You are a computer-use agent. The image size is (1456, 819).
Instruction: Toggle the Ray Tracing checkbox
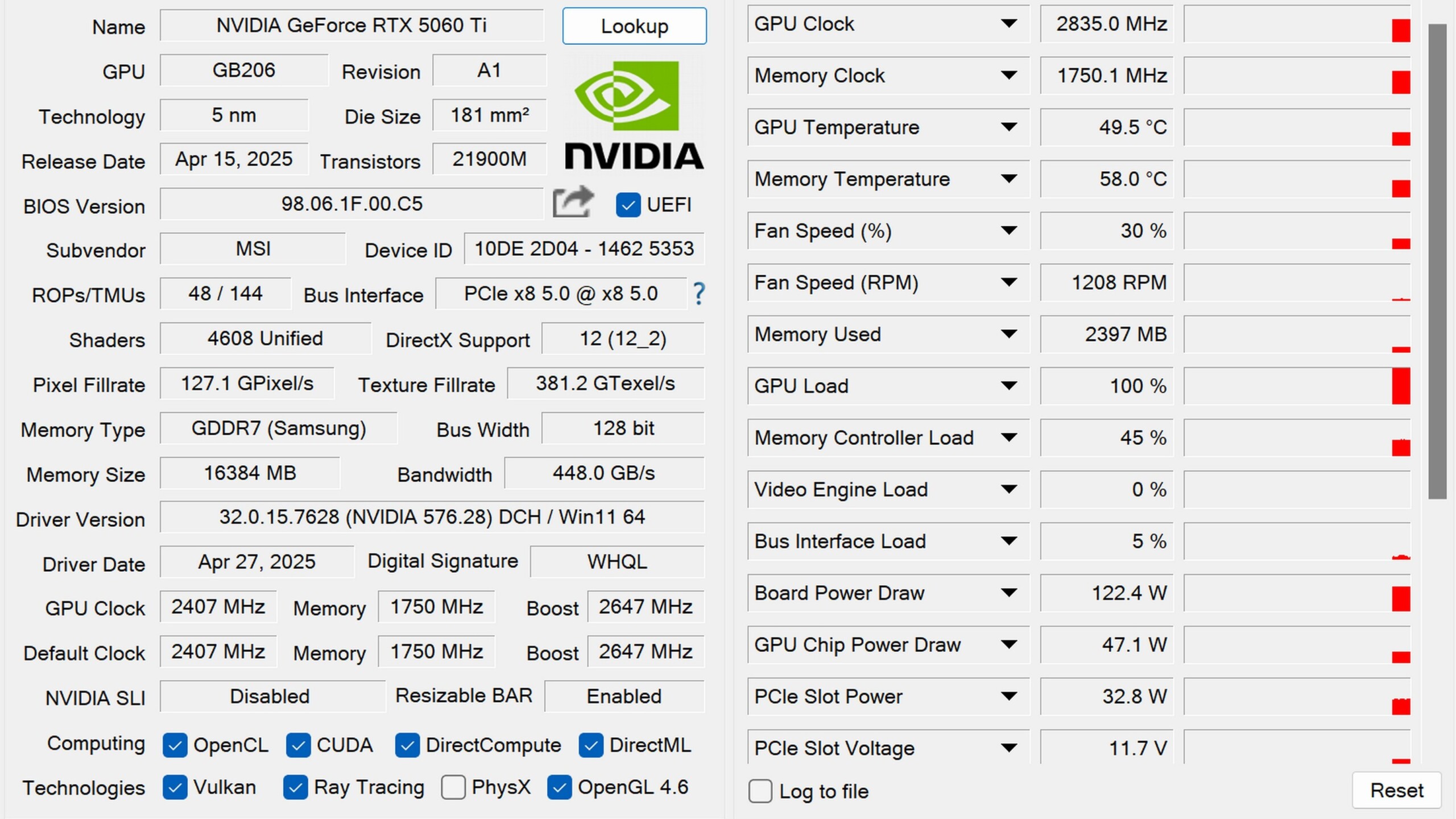coord(295,788)
